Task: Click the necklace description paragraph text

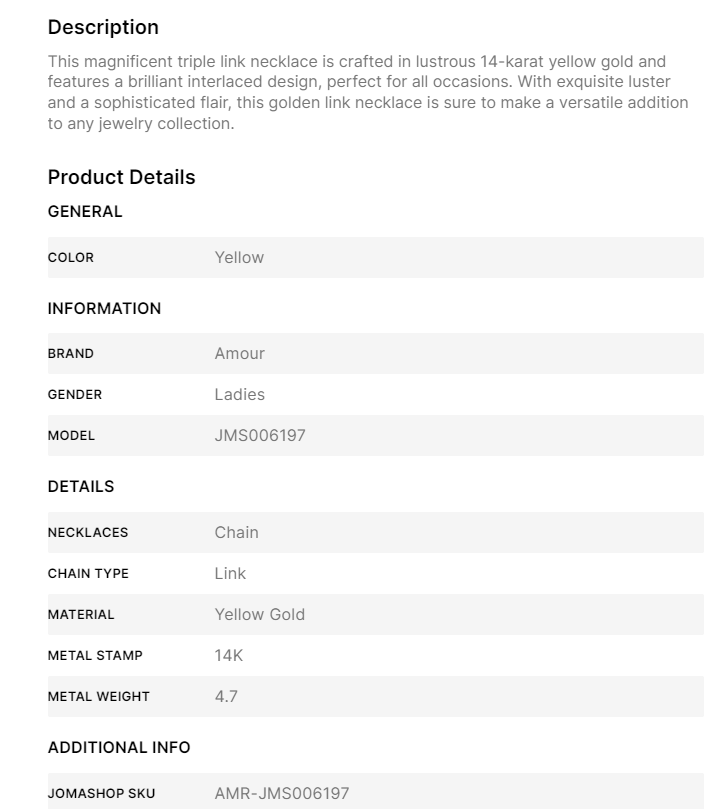Action: coord(368,94)
